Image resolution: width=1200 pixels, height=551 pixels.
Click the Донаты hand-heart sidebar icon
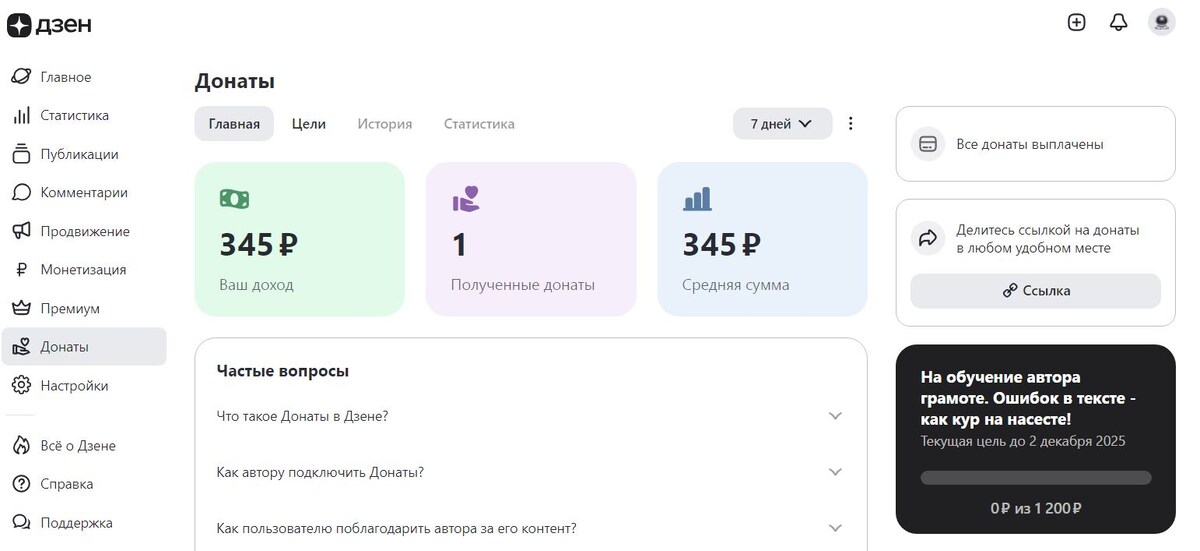pos(21,347)
